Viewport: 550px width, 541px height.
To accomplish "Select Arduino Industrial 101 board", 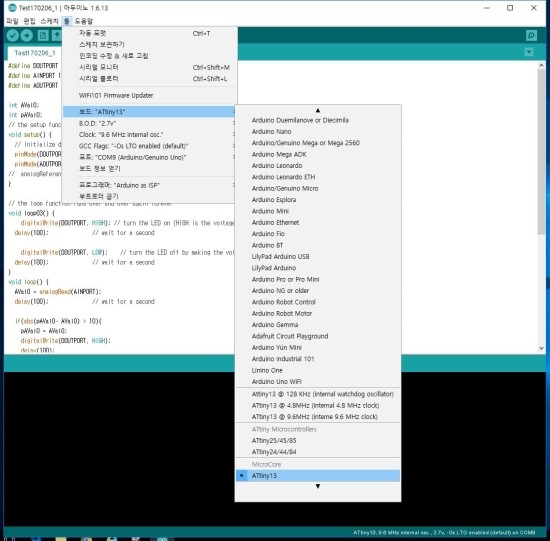I will pos(318,359).
